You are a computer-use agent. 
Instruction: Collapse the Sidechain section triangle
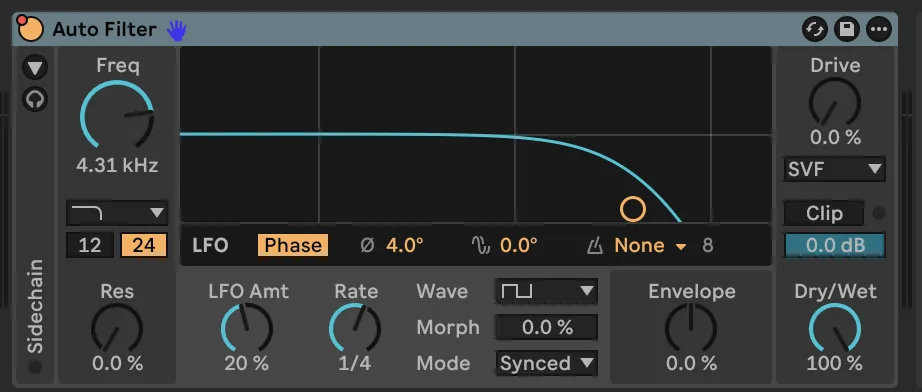click(35, 68)
